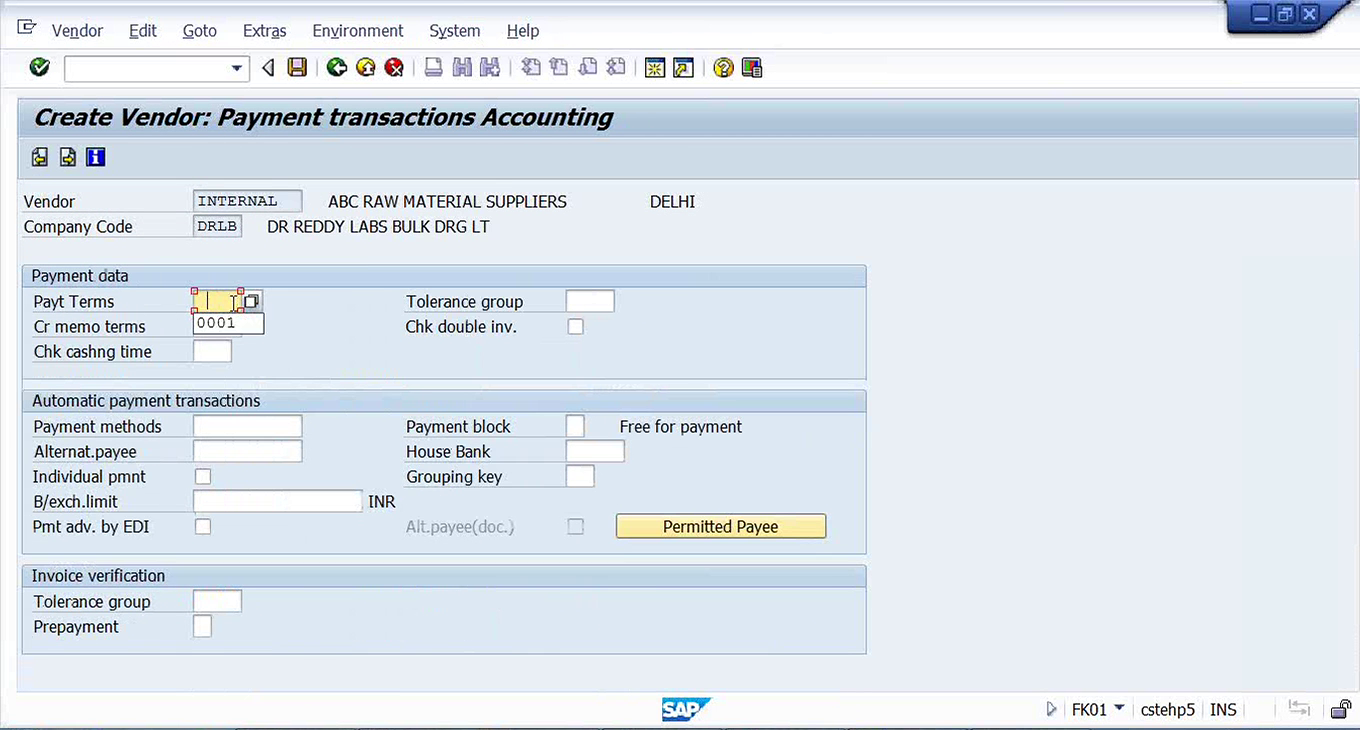Tick the Chk double inv. checkbox
This screenshot has width=1360, height=730.
[x=576, y=327]
